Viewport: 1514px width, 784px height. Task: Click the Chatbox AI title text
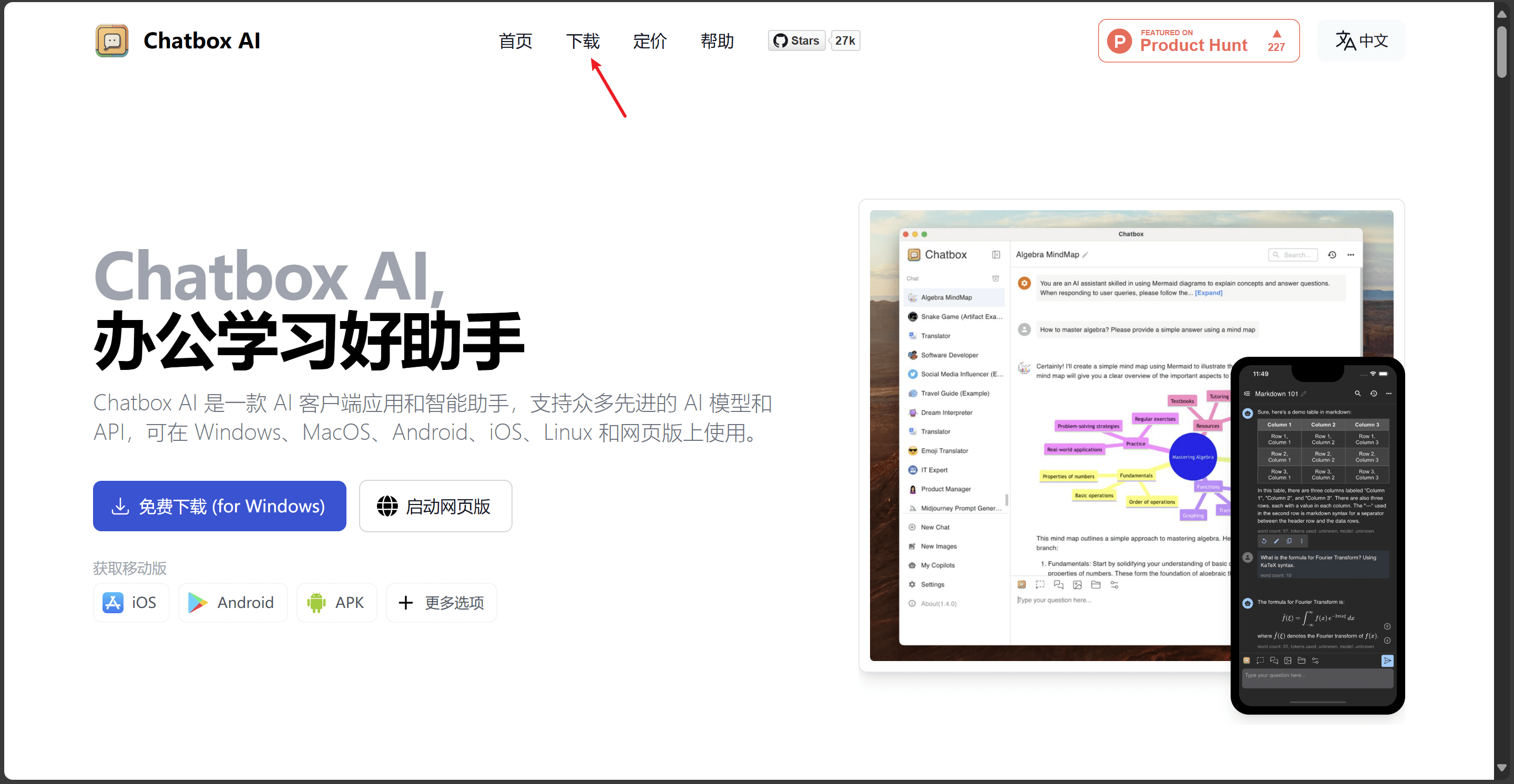coord(201,40)
